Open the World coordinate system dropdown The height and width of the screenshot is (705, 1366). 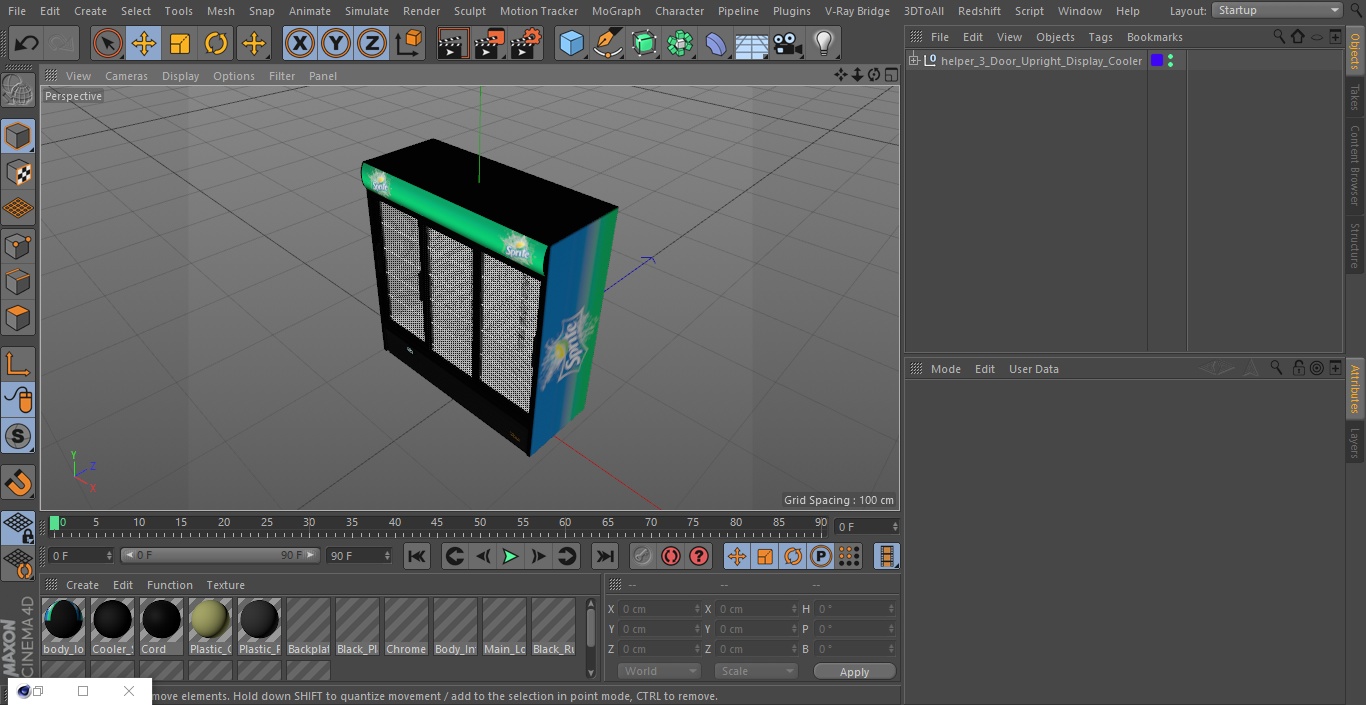pyautogui.click(x=659, y=671)
